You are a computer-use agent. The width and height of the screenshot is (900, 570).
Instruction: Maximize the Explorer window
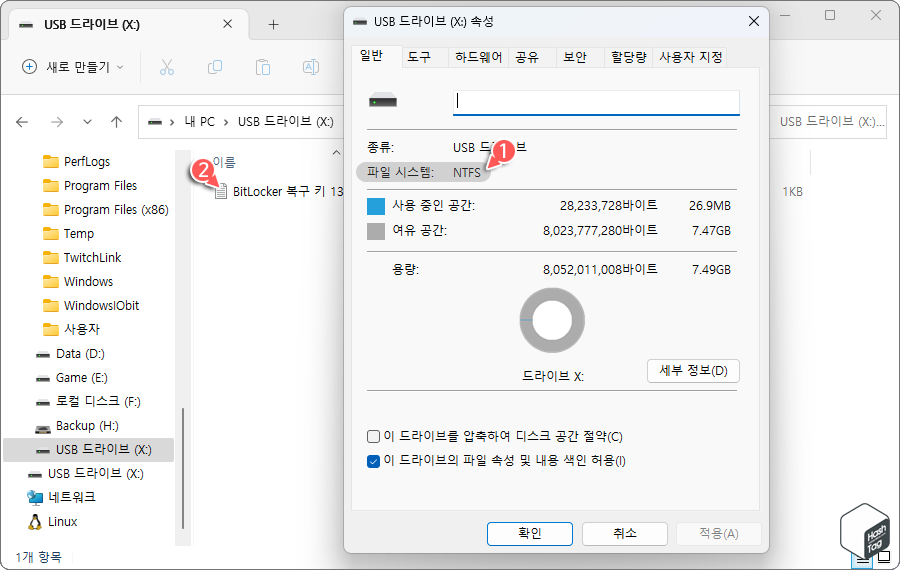[830, 15]
